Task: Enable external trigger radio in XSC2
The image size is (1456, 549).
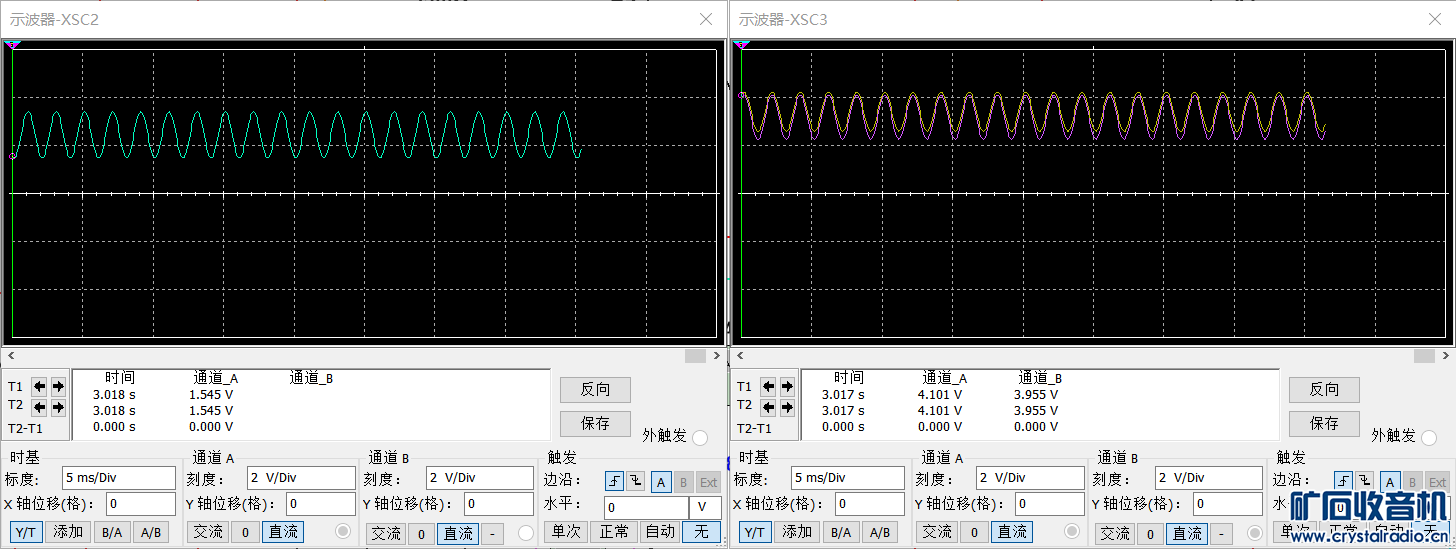Action: 700,437
